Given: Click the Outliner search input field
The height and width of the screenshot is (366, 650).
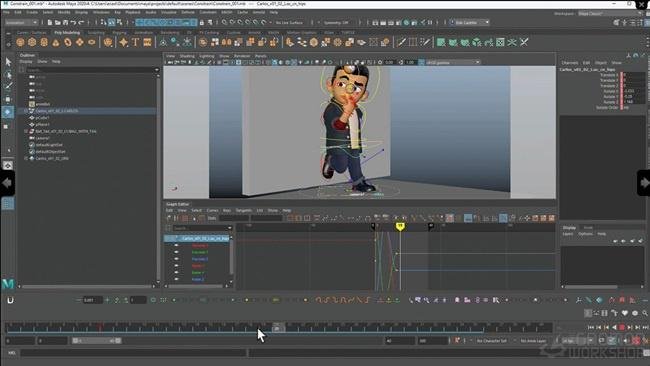Looking at the screenshot, I should tap(90, 70).
